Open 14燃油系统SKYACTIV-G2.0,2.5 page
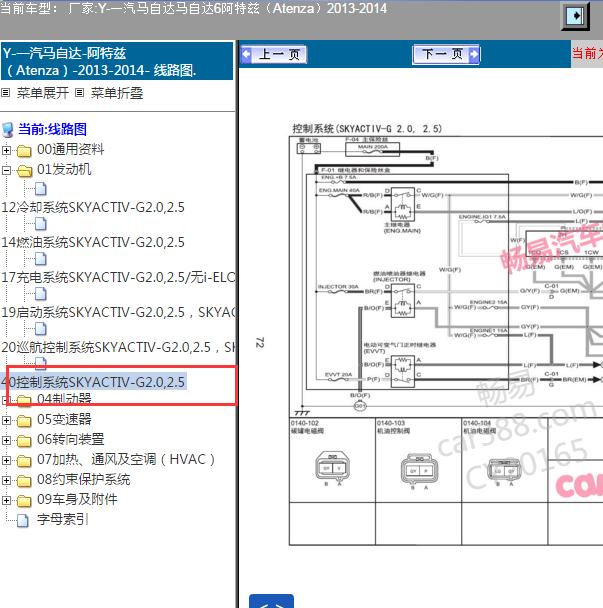603x608 pixels. [x=93, y=242]
